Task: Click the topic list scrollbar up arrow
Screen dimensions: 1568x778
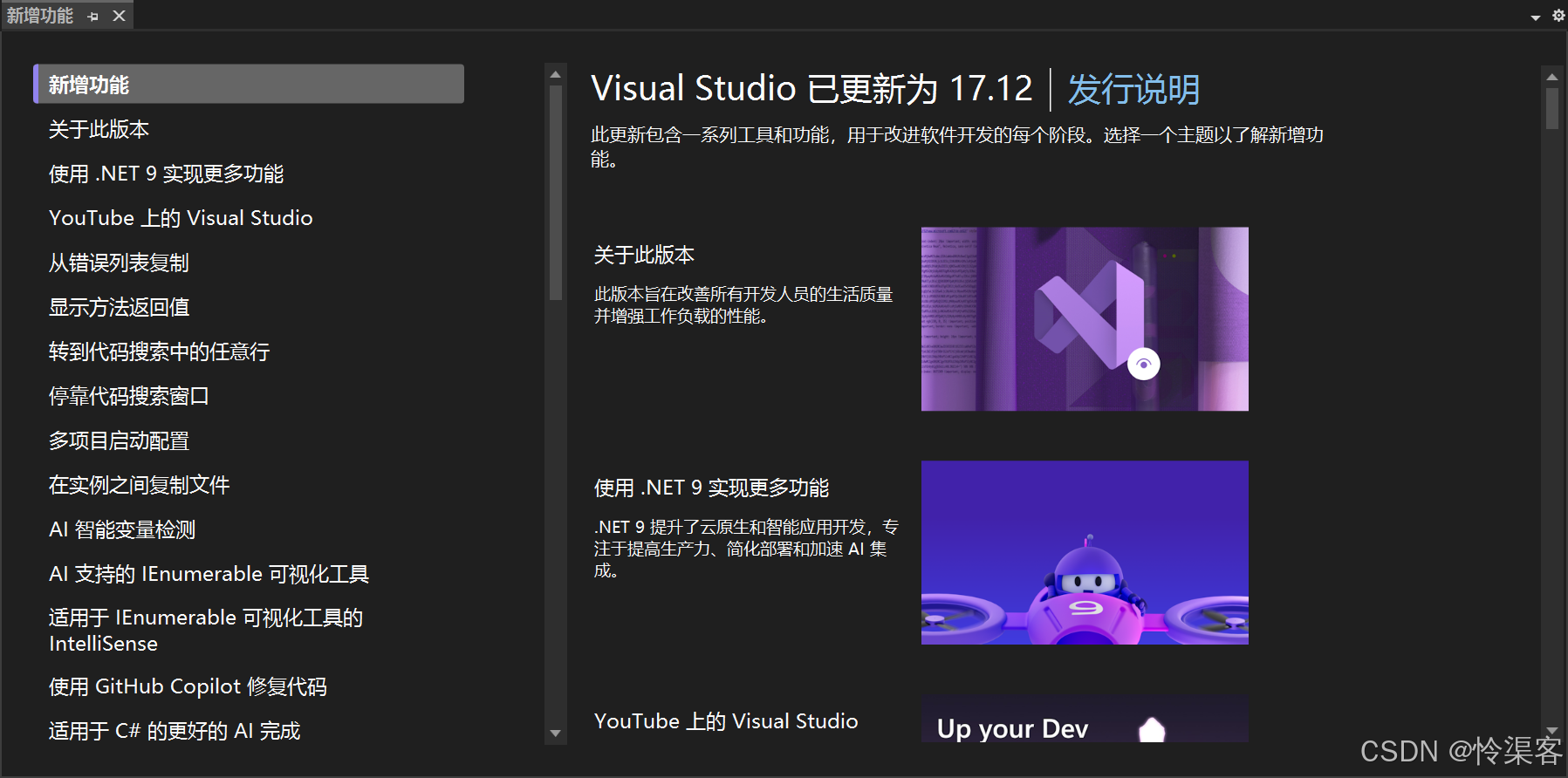Action: click(x=555, y=75)
